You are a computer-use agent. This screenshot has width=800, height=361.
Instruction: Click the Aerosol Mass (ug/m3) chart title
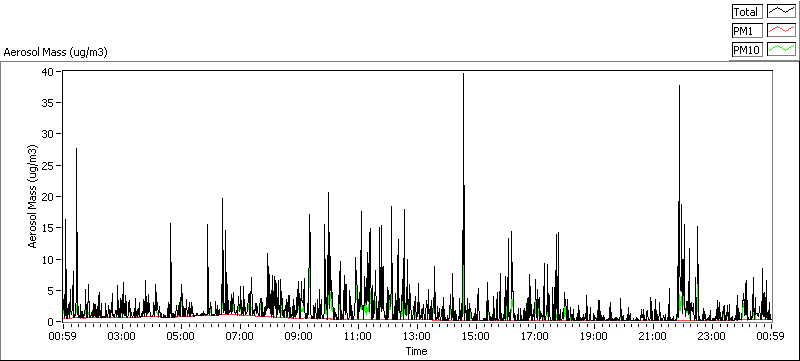[56, 52]
